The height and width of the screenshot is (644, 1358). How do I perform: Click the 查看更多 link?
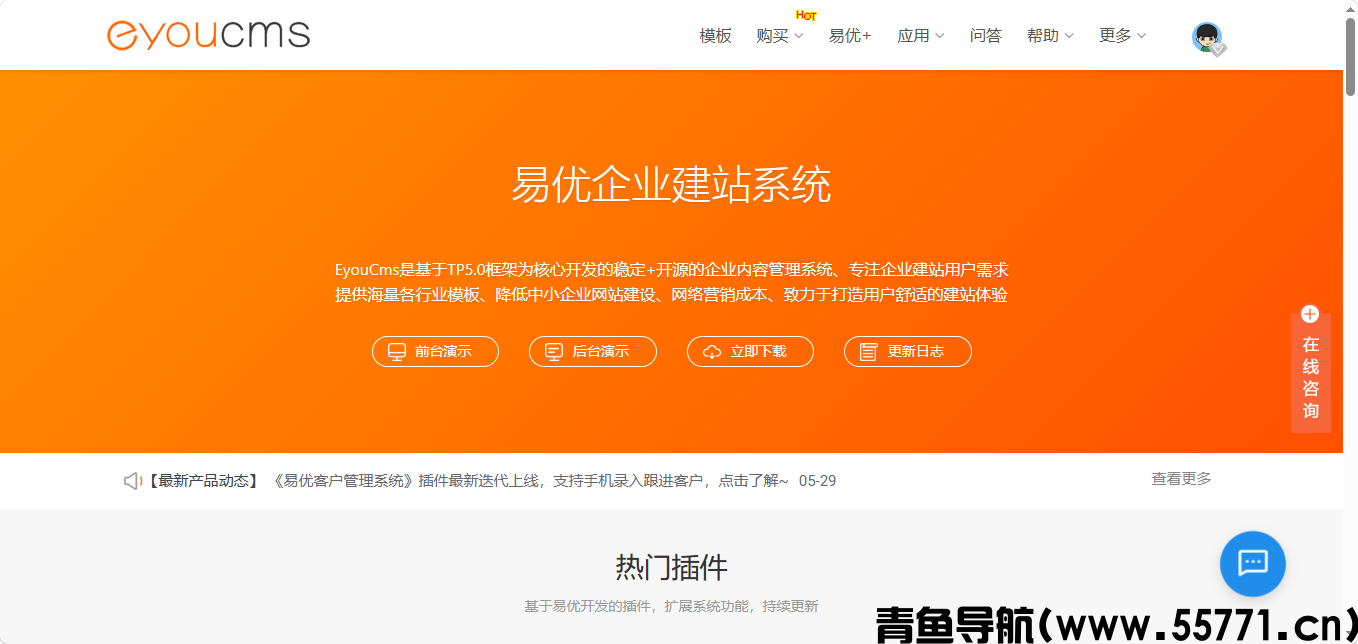(1181, 479)
